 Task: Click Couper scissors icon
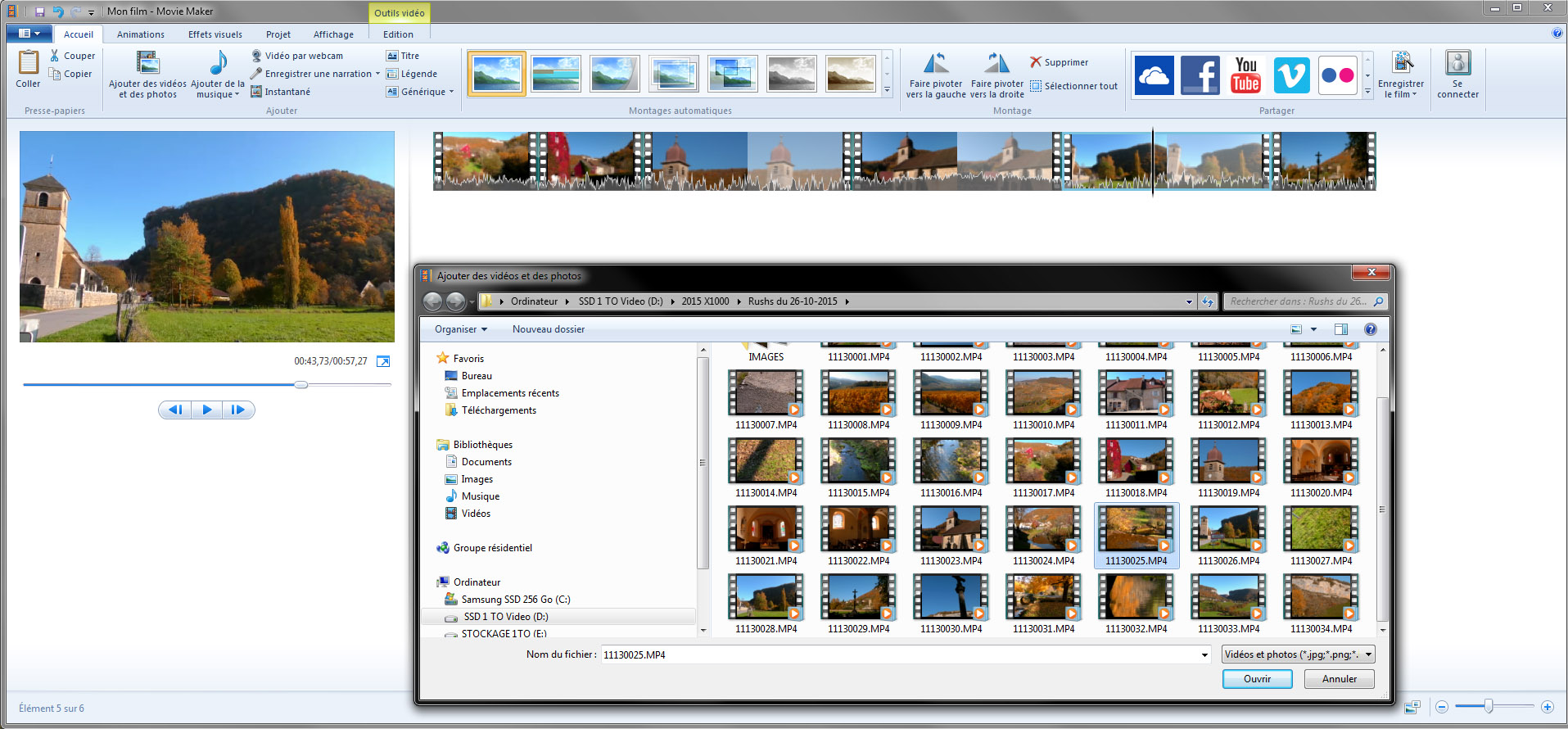point(54,56)
